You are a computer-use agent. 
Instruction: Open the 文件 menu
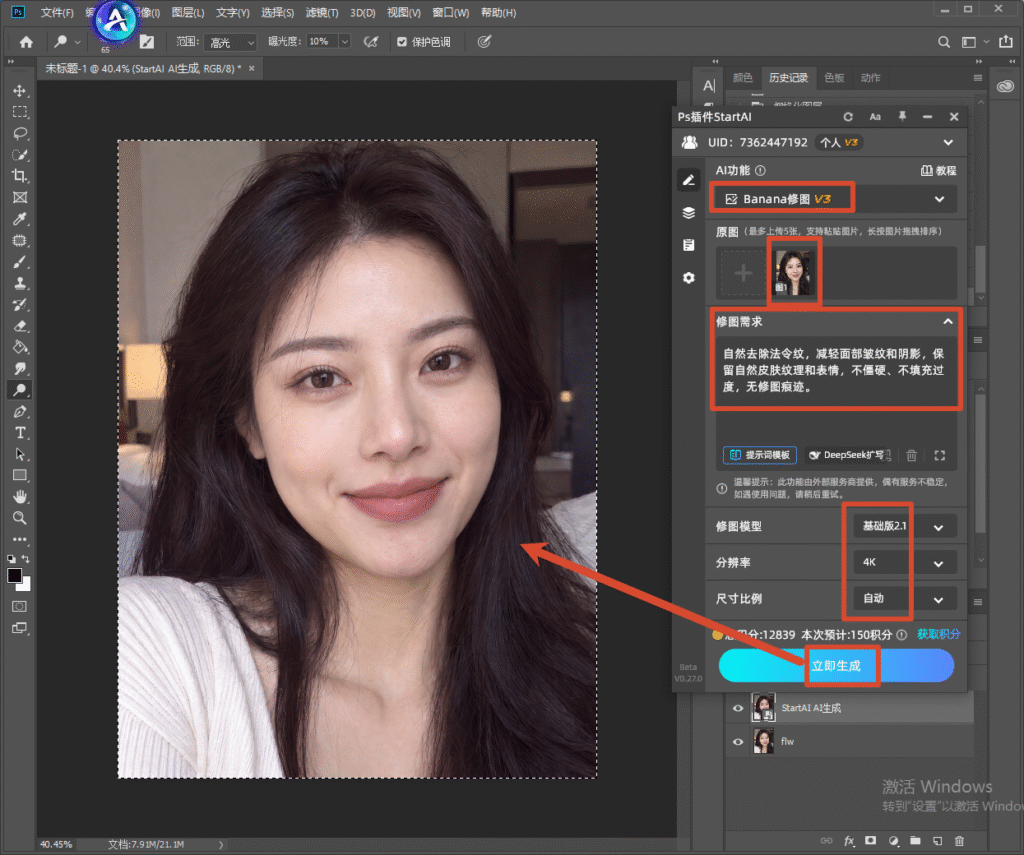coord(57,12)
